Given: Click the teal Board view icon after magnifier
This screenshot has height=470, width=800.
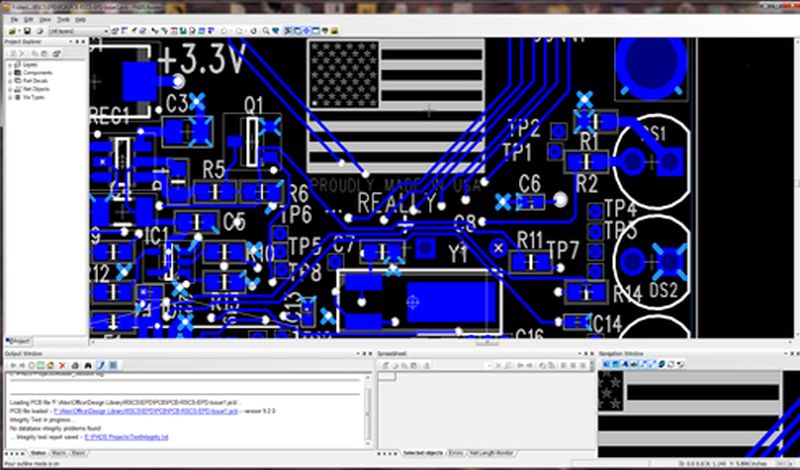Looking at the screenshot, I should [276, 31].
